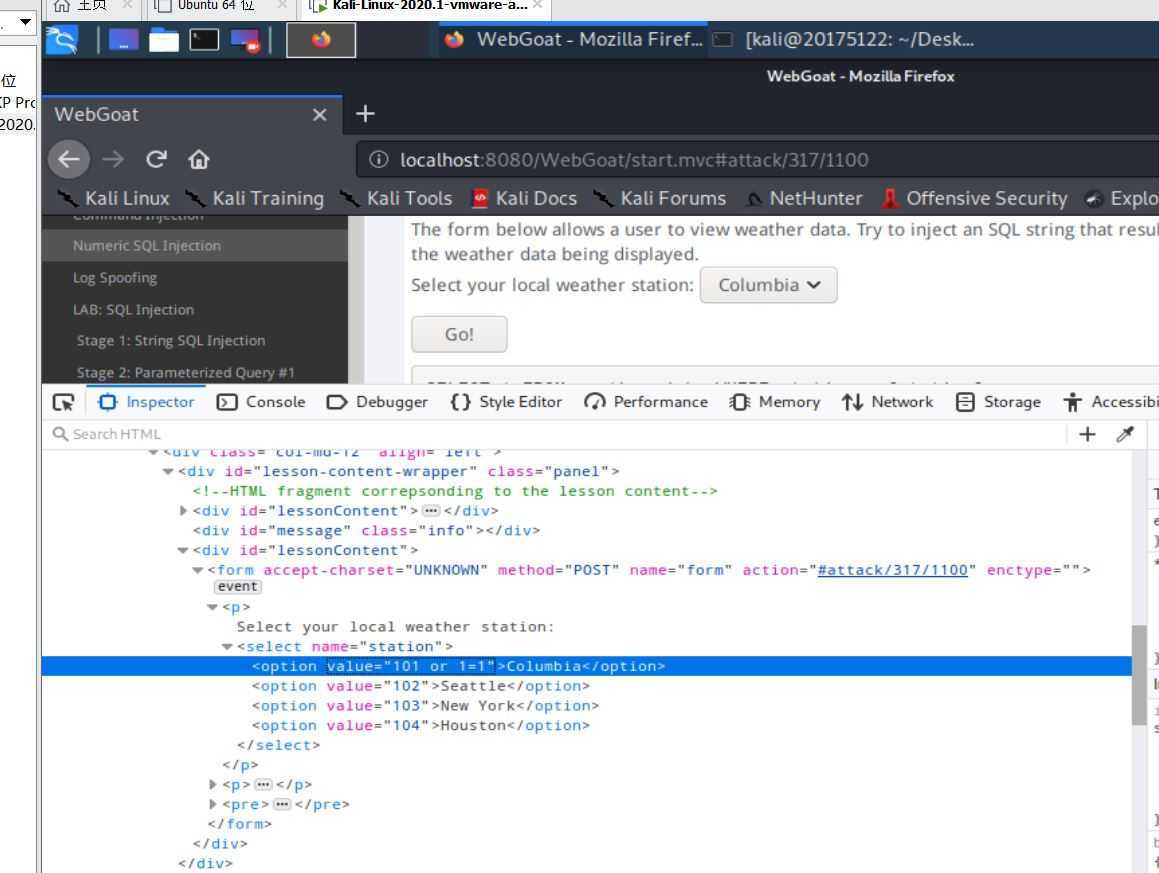Expand the collapsed p element below select
This screenshot has height=873, width=1159.
pyautogui.click(x=213, y=784)
